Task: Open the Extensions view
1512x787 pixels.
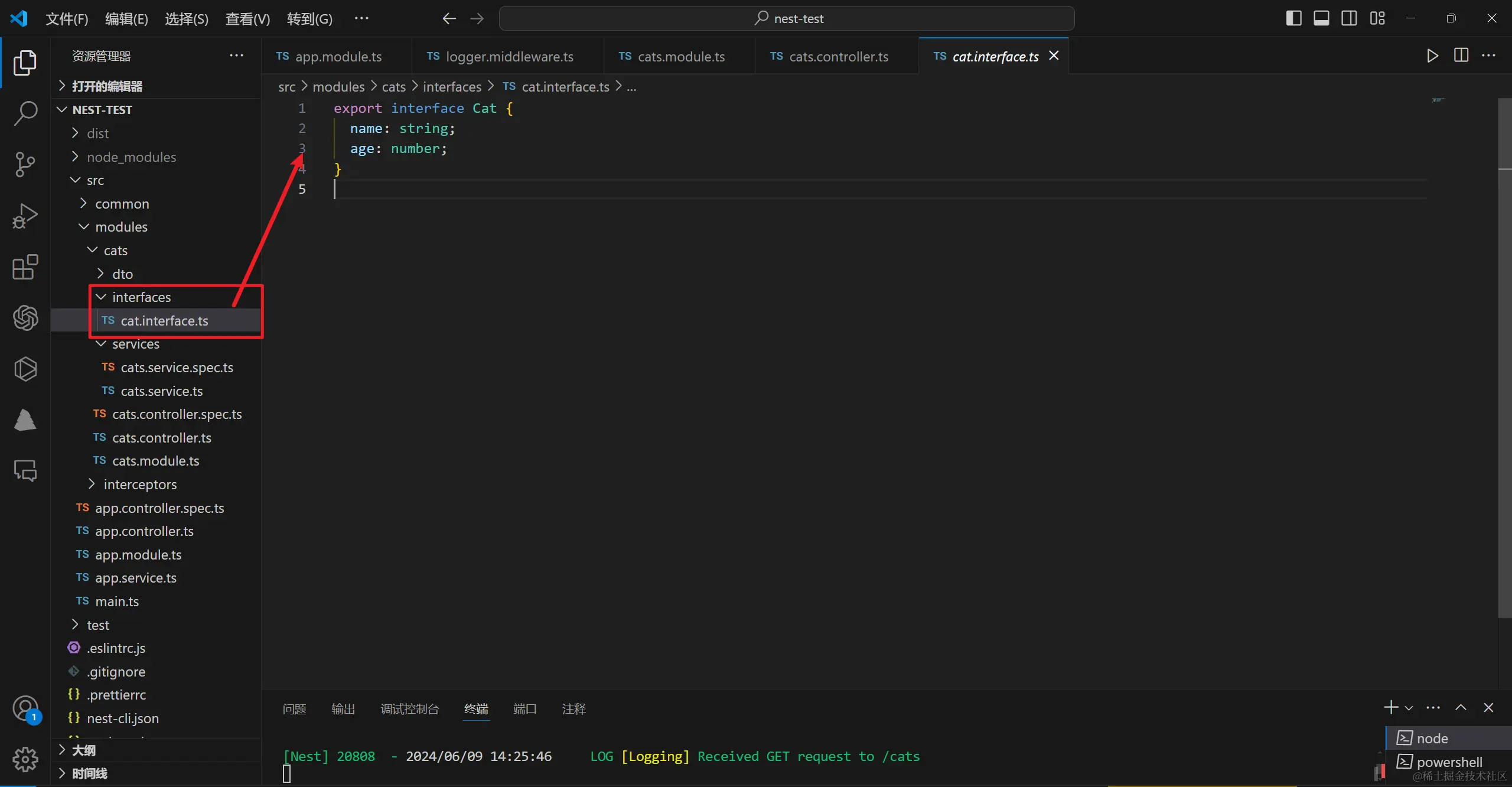Action: (25, 267)
